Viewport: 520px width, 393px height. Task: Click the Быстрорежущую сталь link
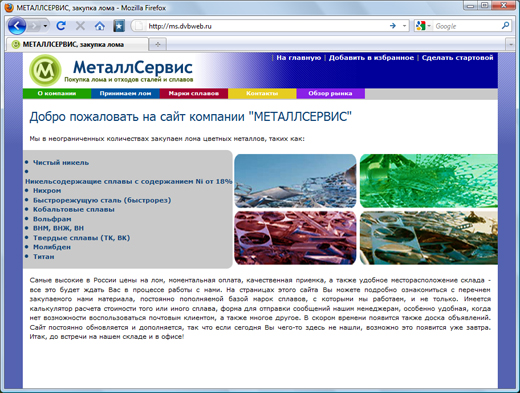click(x=102, y=200)
